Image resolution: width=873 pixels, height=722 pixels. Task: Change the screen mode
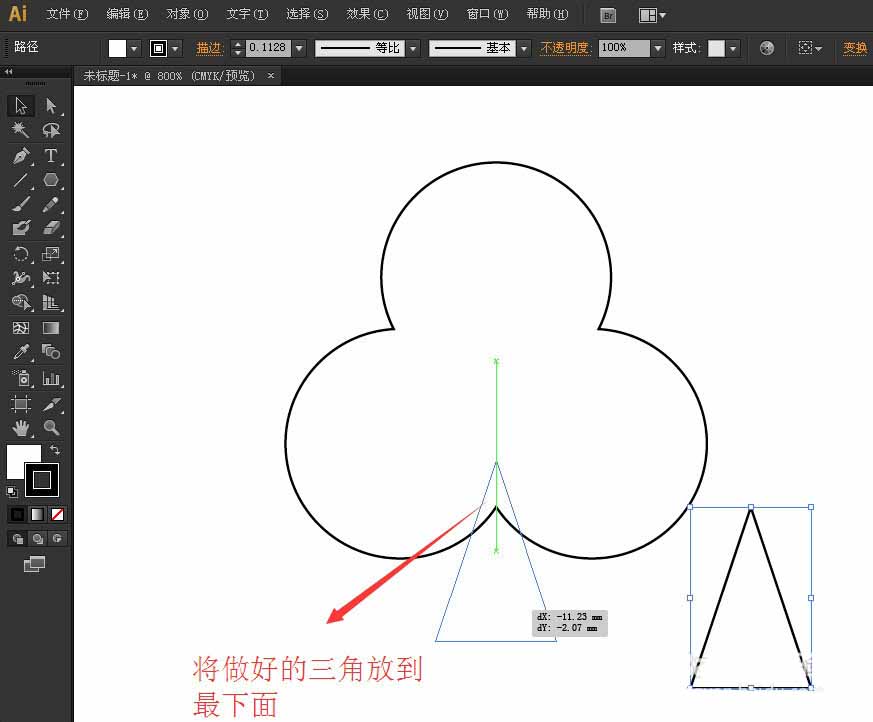tap(34, 564)
